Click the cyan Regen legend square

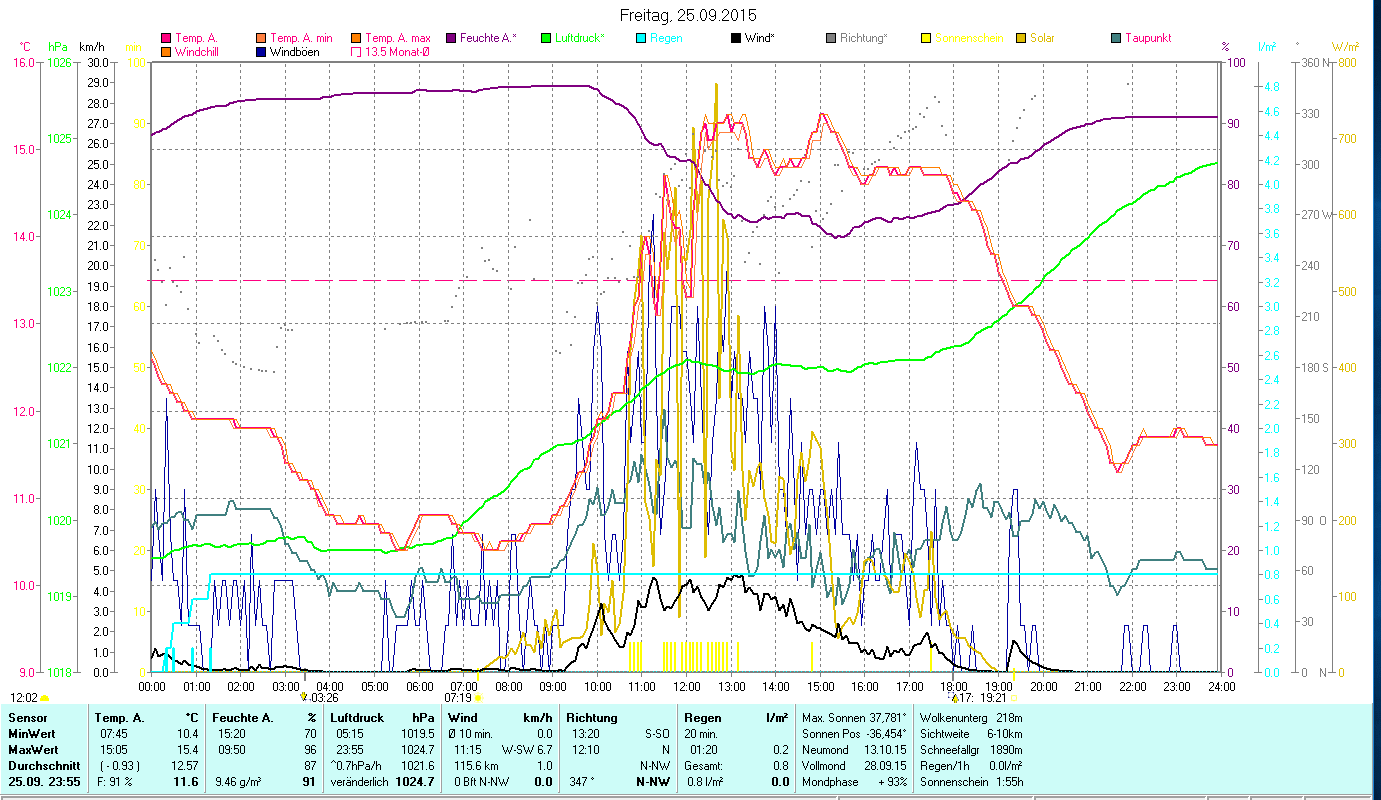(641, 38)
